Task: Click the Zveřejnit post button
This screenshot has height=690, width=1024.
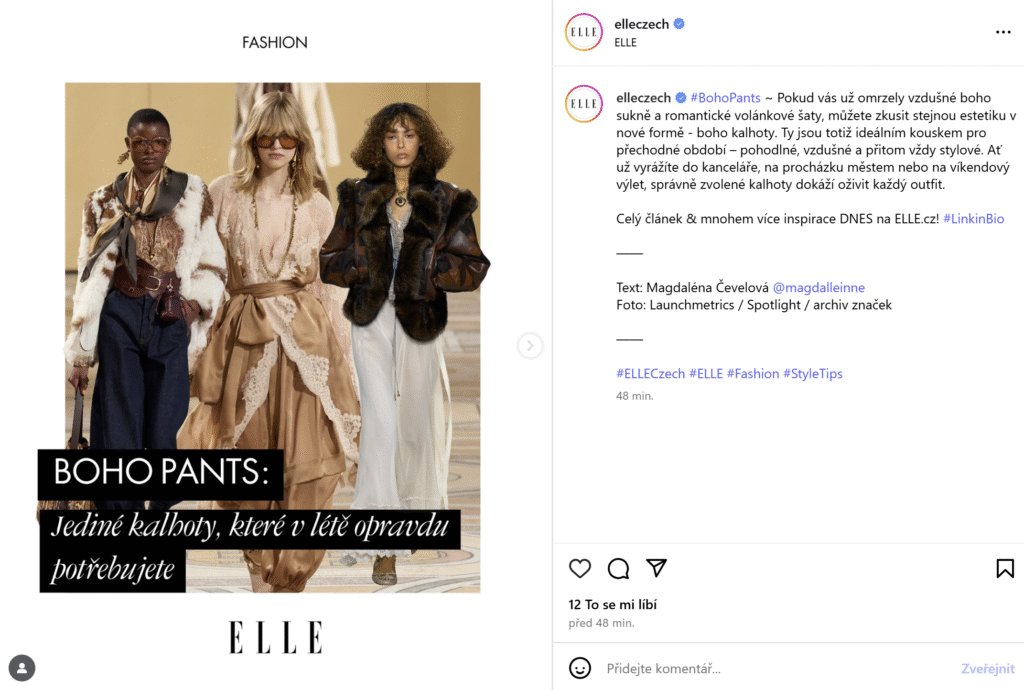Action: point(987,668)
